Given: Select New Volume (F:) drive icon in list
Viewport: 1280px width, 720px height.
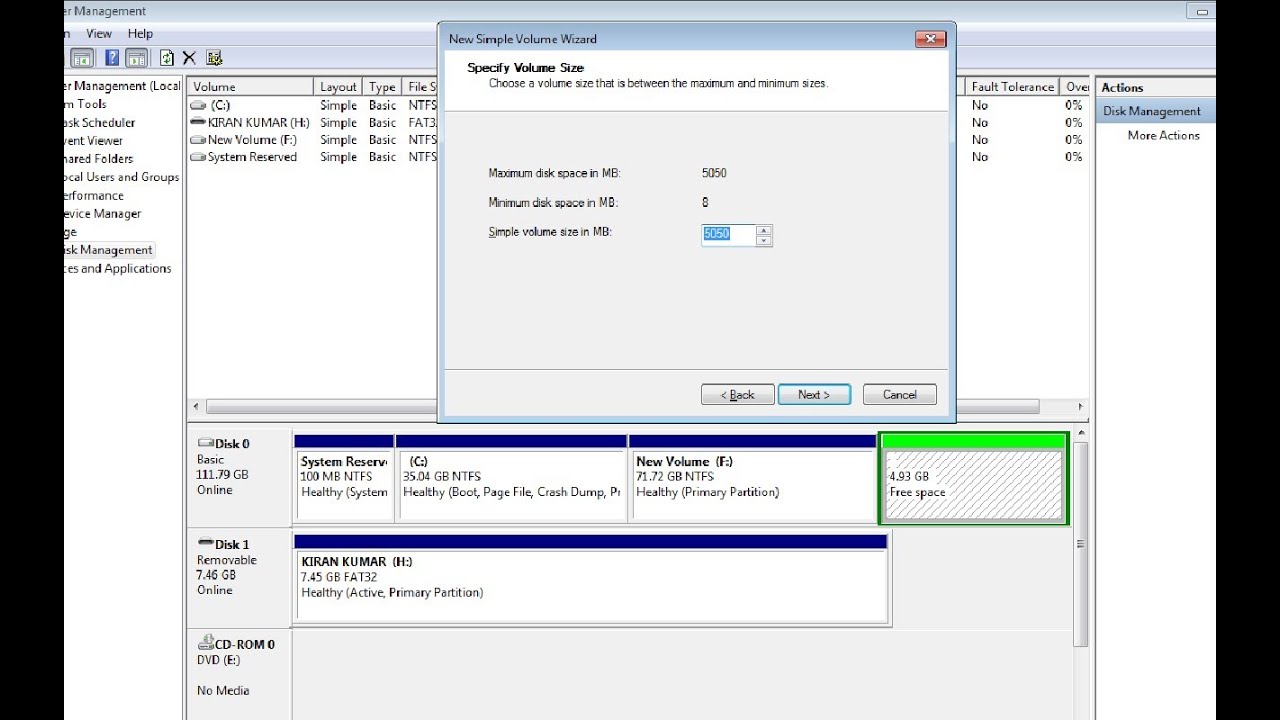Looking at the screenshot, I should (198, 140).
